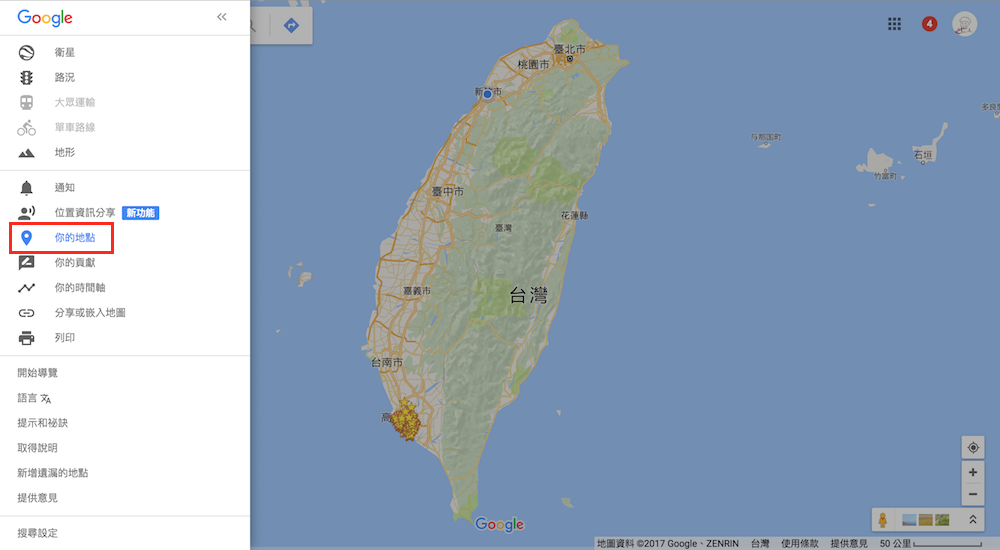Image resolution: width=1000 pixels, height=550 pixels.
Task: Click 提供意見 in map footer
Action: point(849,544)
